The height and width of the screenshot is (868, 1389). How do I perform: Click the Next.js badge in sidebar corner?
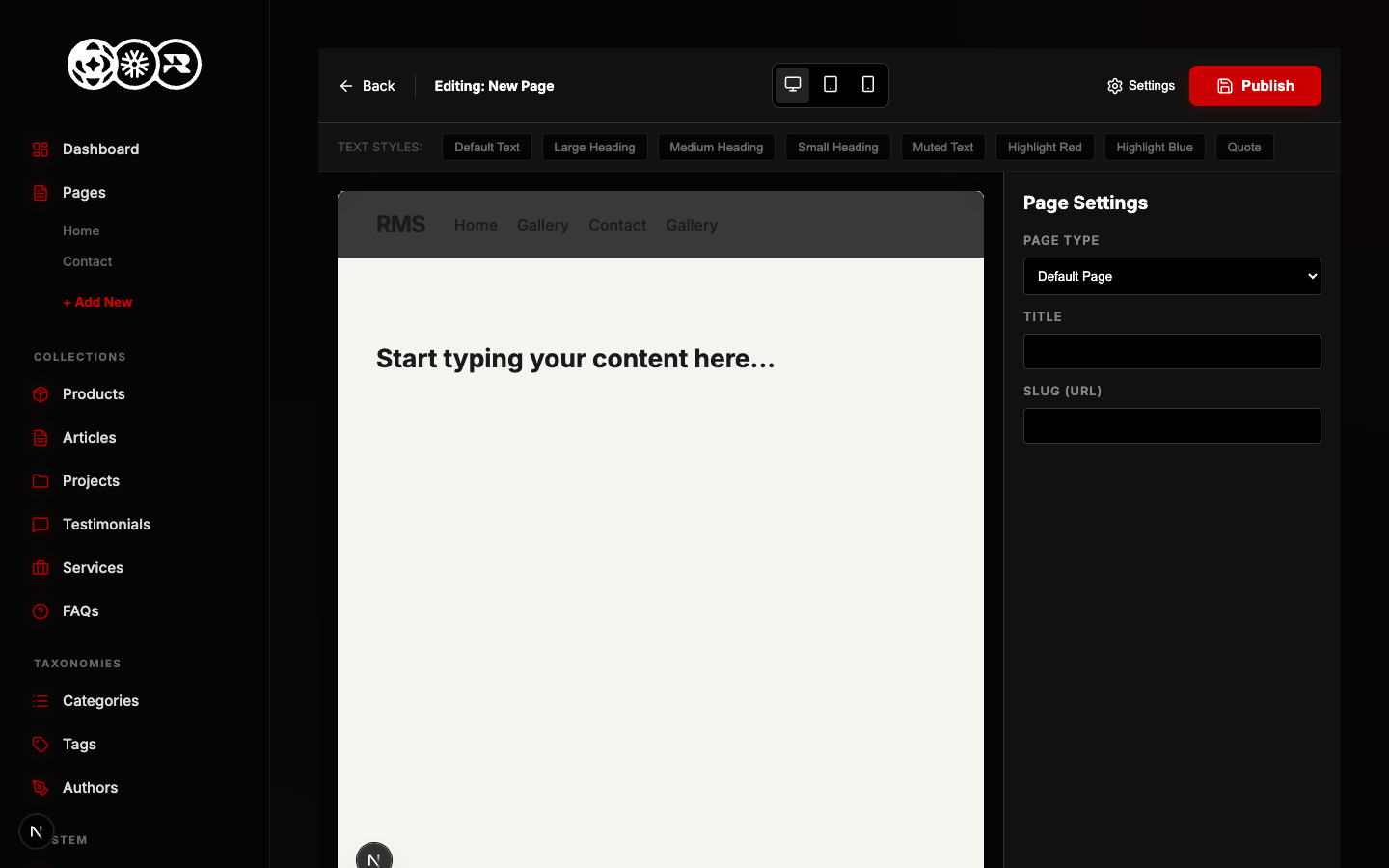point(37,831)
